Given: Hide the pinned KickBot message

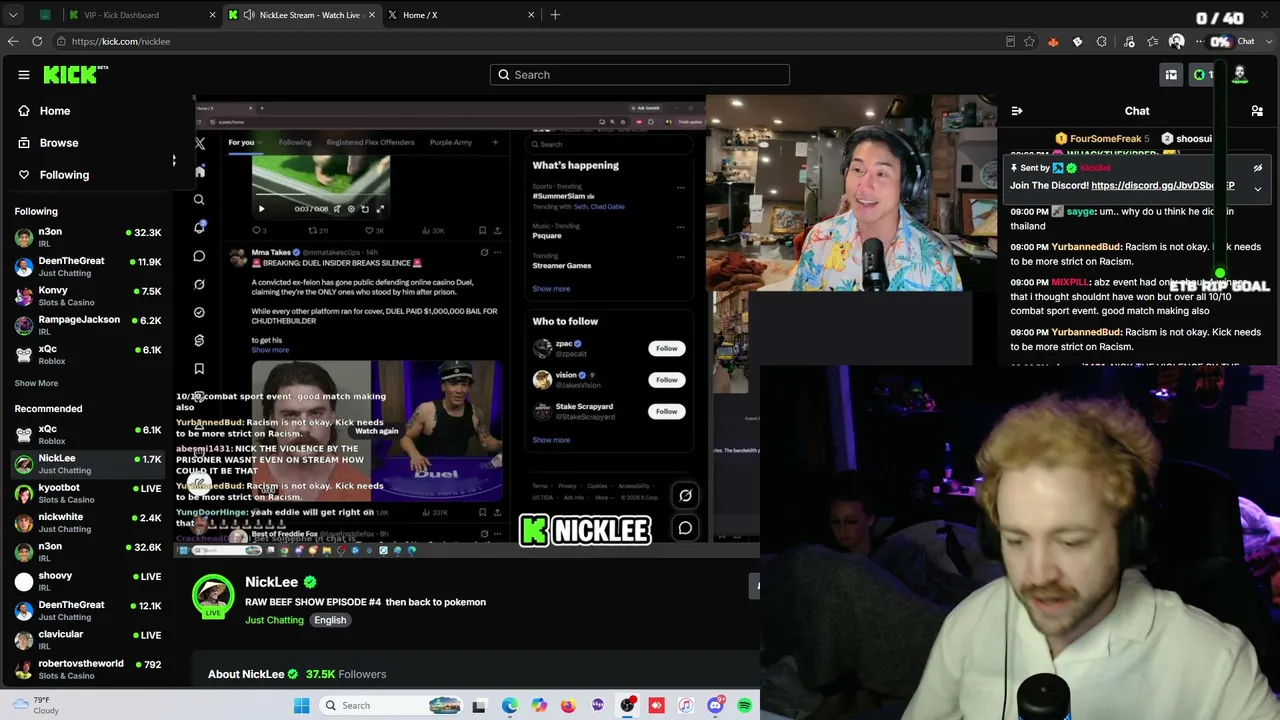Looking at the screenshot, I should coord(1258,168).
